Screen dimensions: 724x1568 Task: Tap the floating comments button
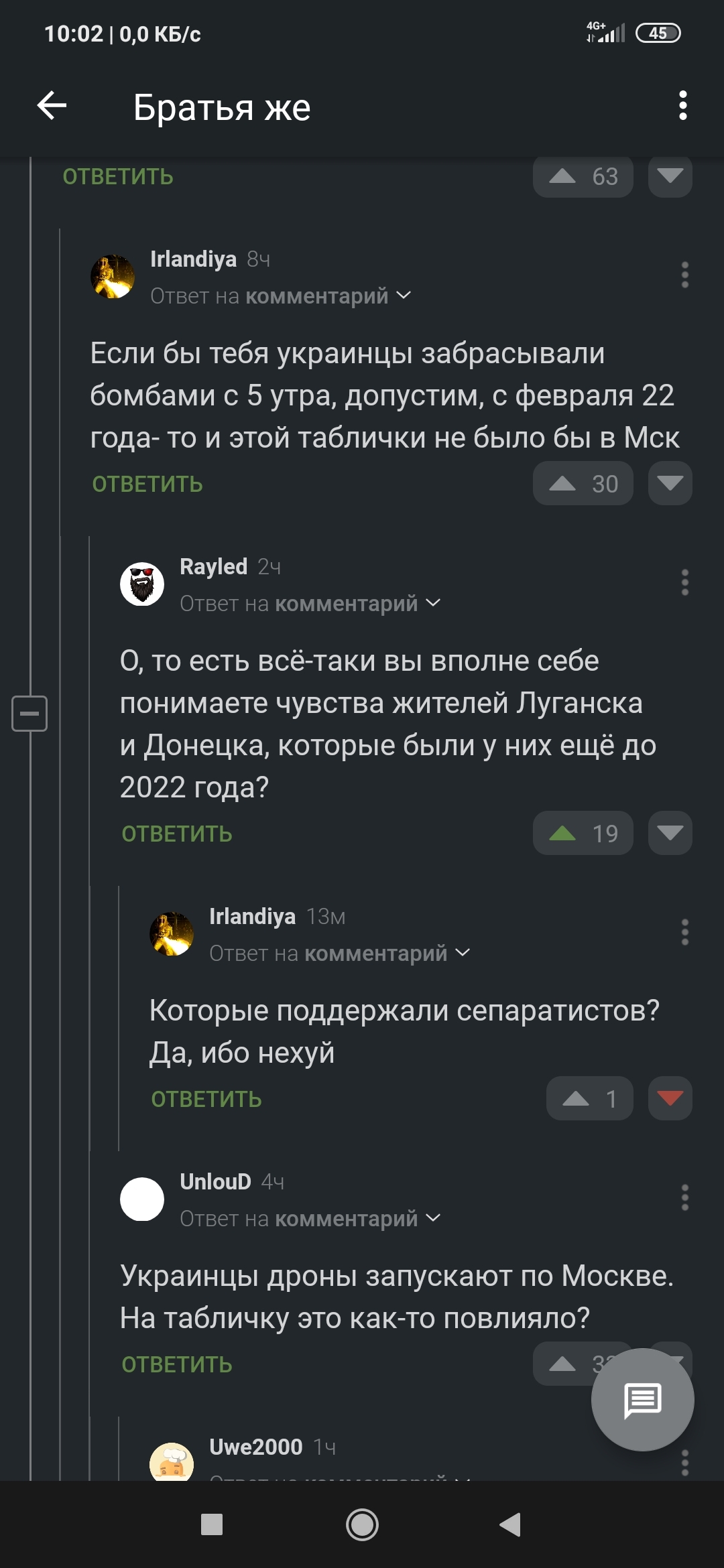pos(642,1399)
